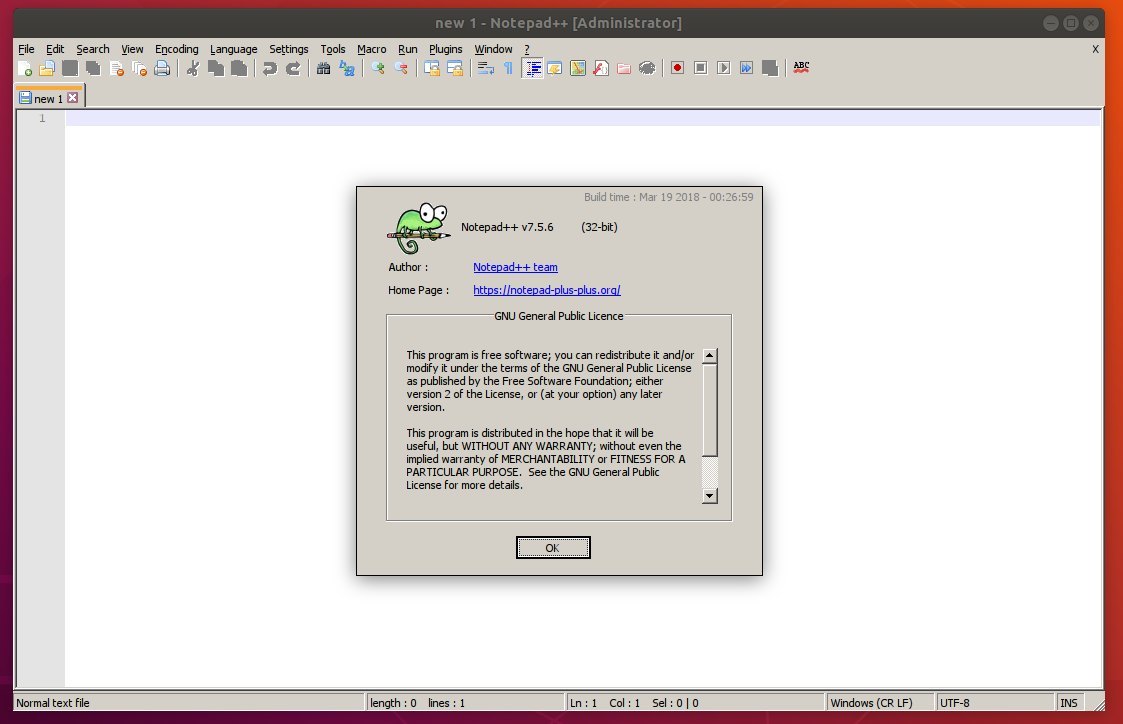
Task: Click 'Ln : 1' in the status bar
Action: [x=583, y=703]
